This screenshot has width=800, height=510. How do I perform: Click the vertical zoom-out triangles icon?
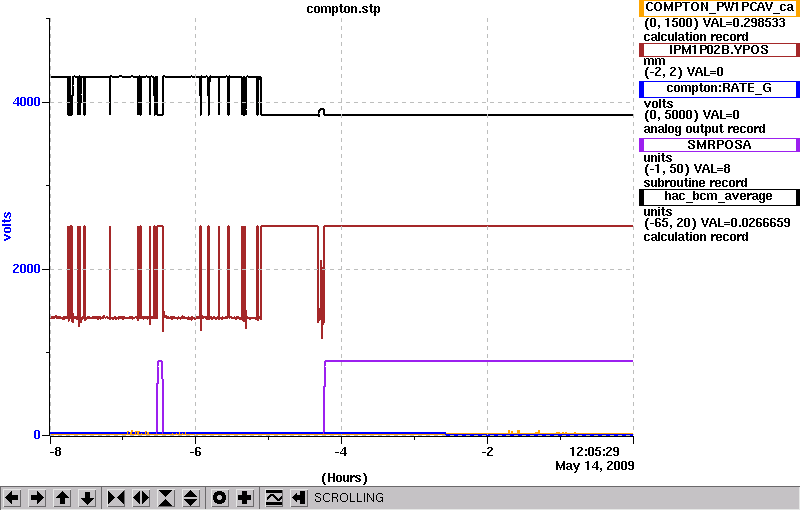(191, 497)
